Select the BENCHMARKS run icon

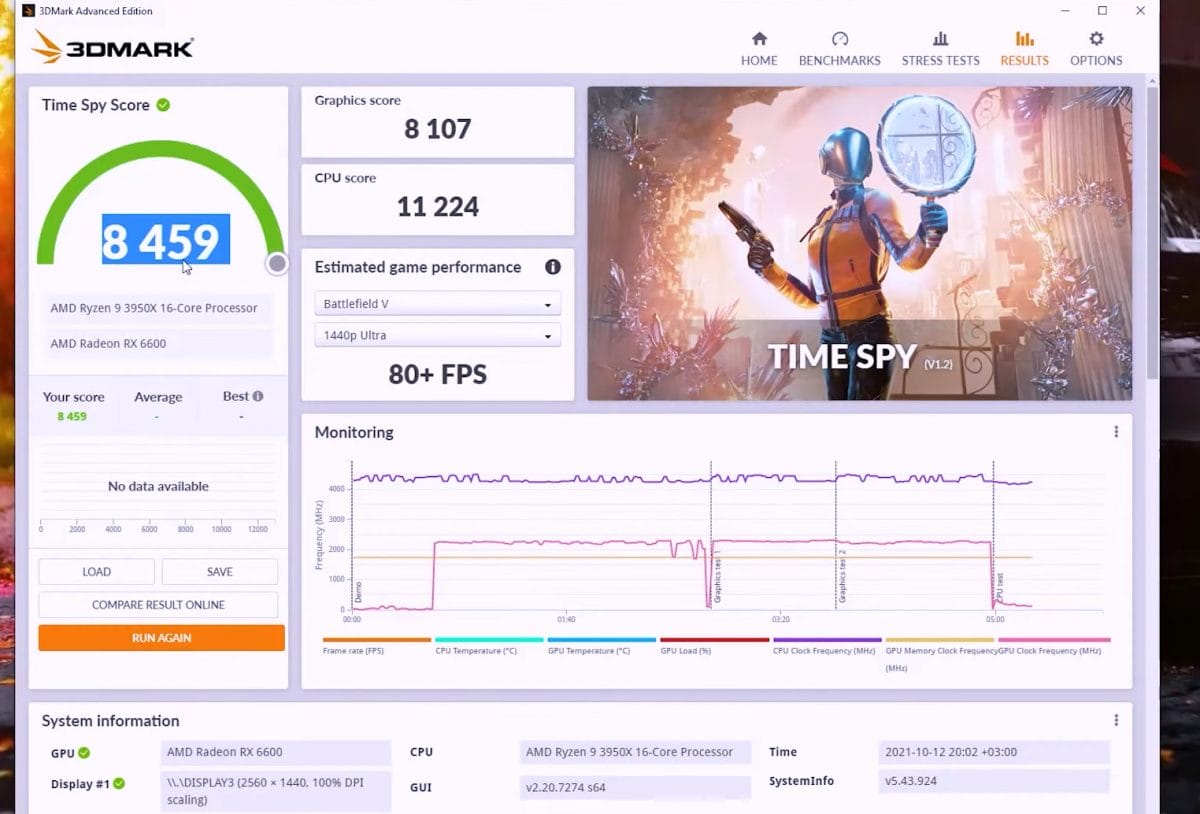[839, 37]
